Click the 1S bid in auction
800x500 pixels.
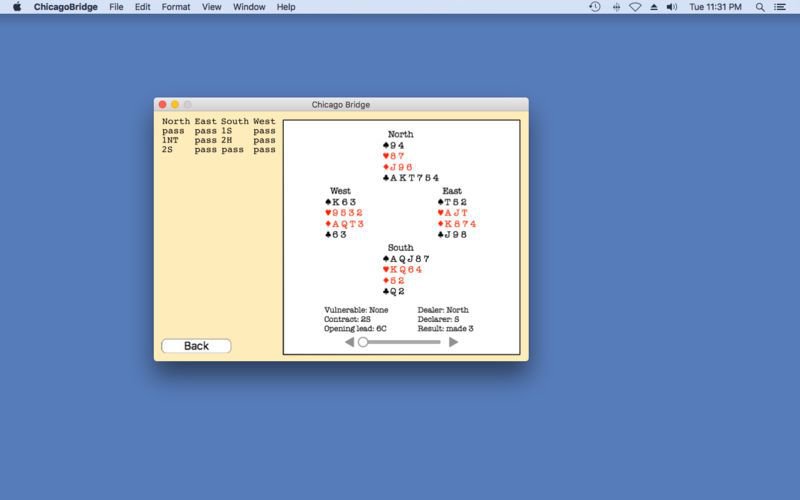click(227, 131)
